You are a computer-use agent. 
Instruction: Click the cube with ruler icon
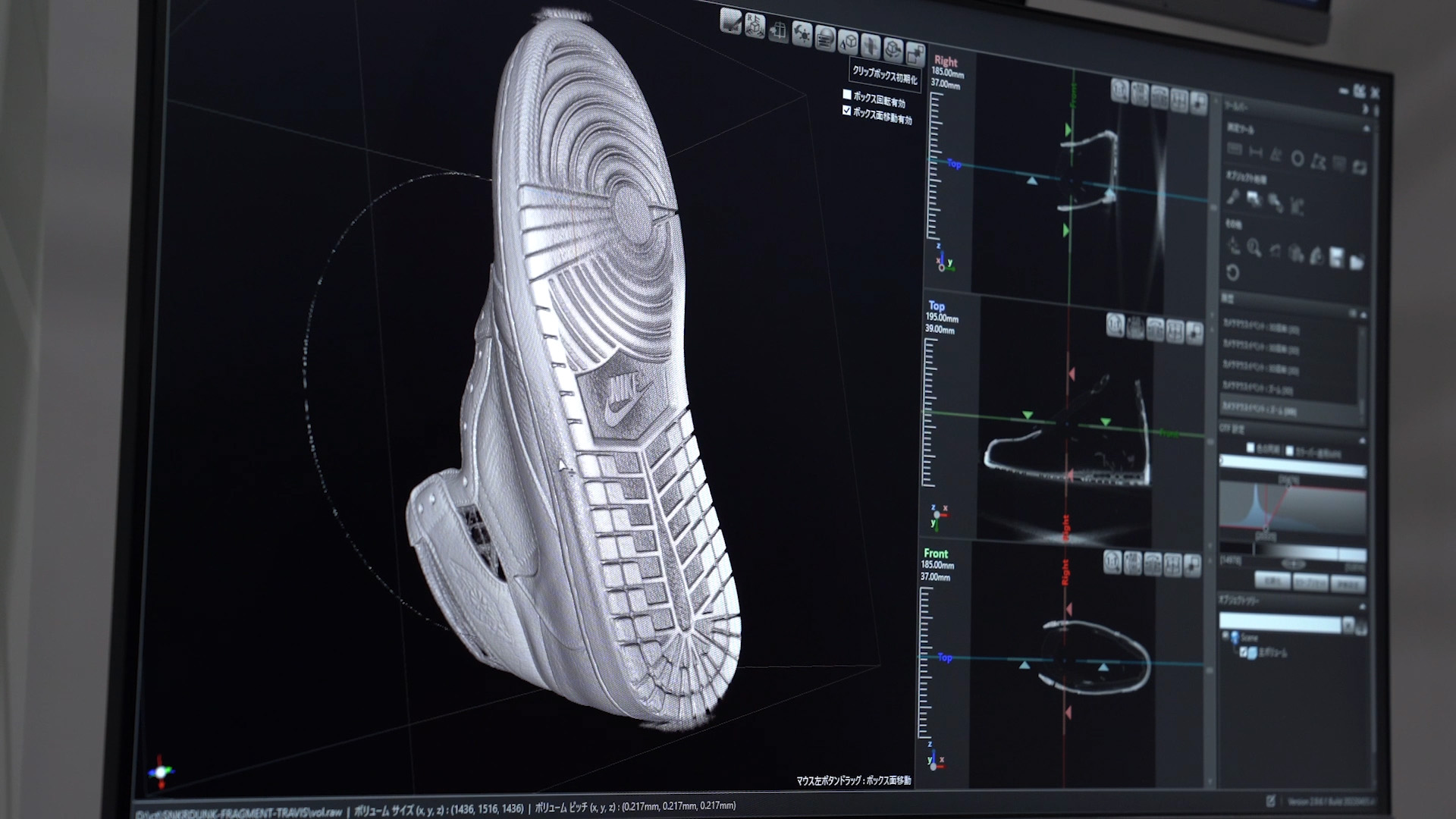pyautogui.click(x=848, y=42)
